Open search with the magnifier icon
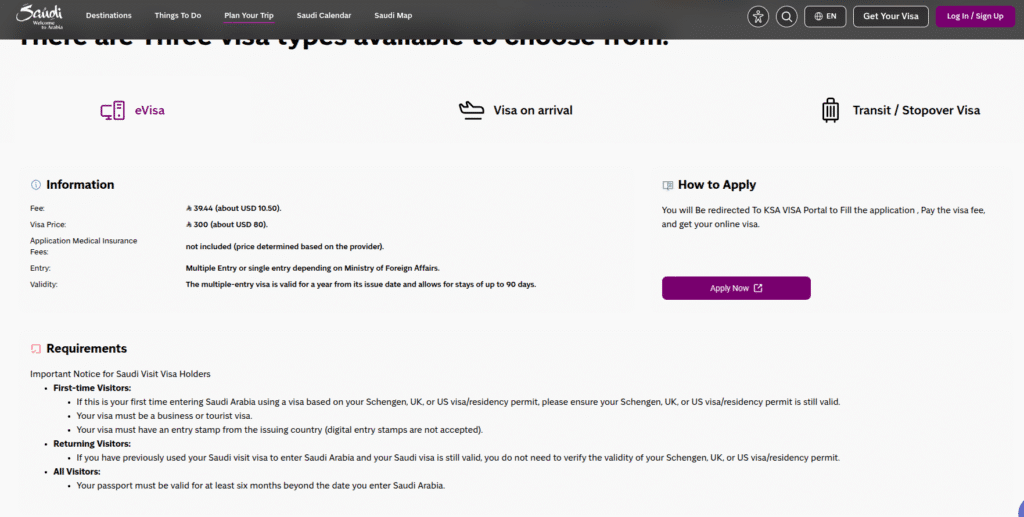This screenshot has height=517, width=1024. pyautogui.click(x=787, y=16)
